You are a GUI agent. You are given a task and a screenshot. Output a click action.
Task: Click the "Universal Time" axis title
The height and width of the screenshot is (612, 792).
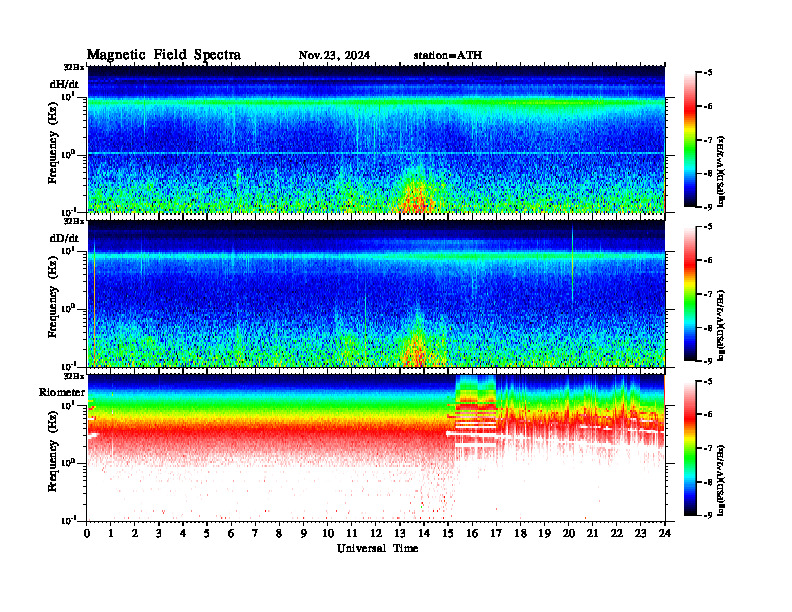(378, 548)
